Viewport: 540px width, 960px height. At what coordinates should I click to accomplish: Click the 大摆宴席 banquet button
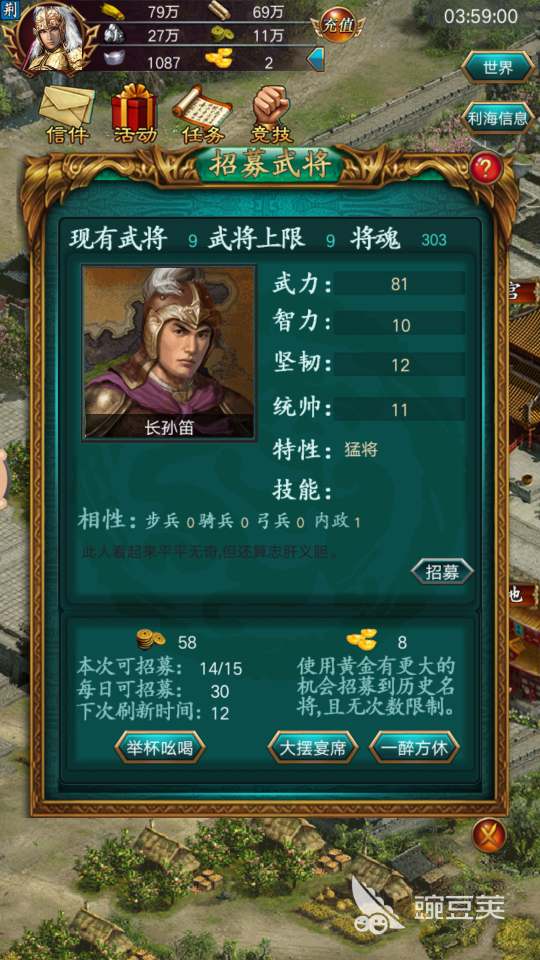tap(313, 748)
